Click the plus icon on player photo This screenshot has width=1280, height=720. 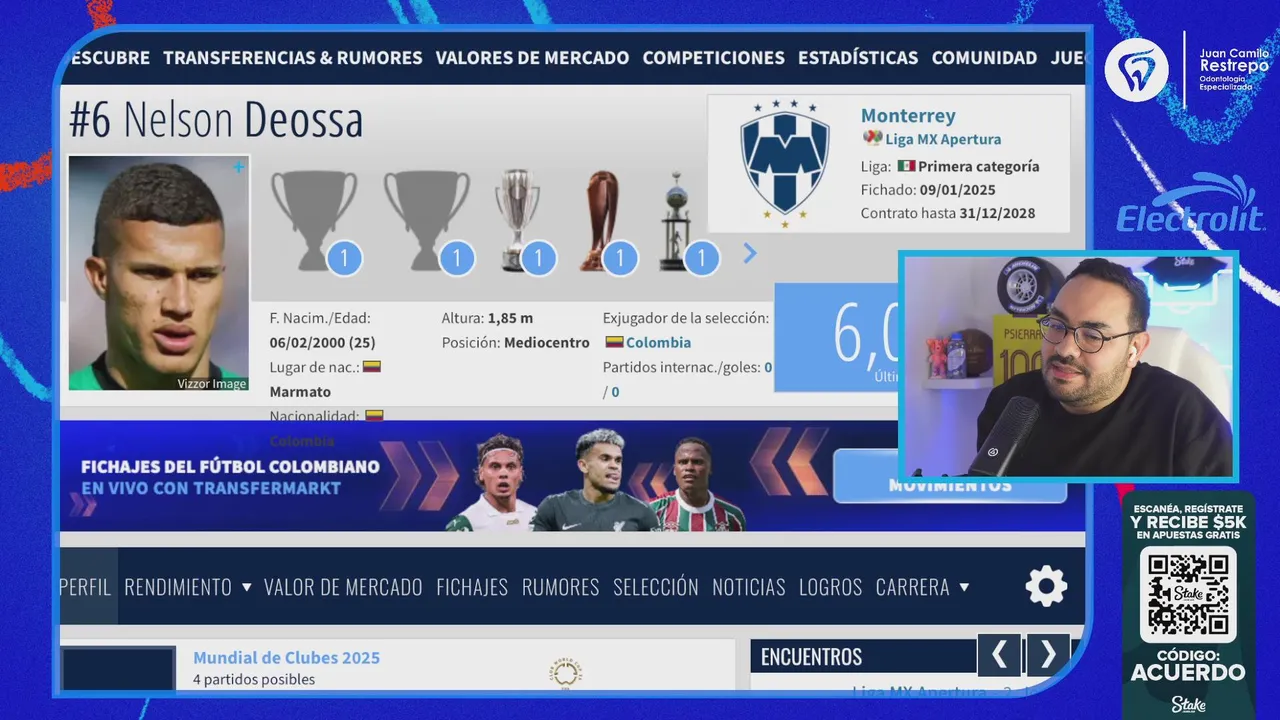(x=238, y=168)
